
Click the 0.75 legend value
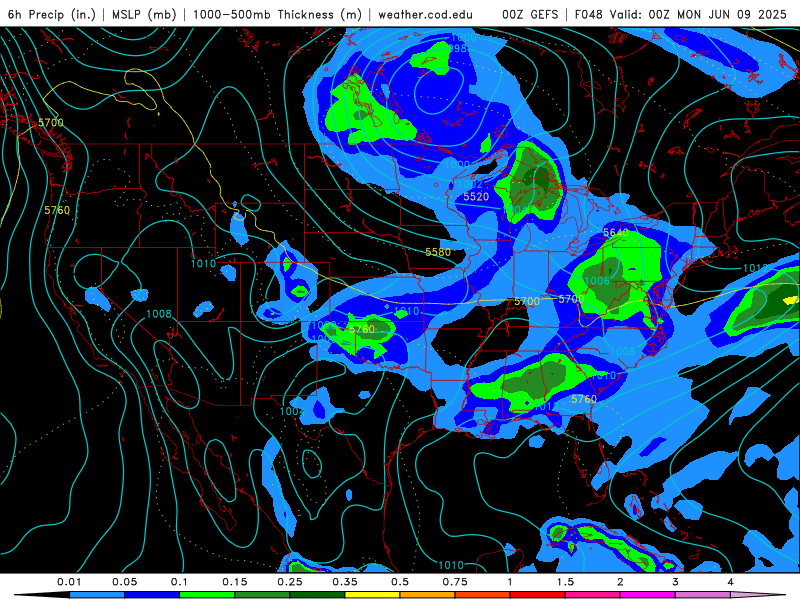click(455, 582)
